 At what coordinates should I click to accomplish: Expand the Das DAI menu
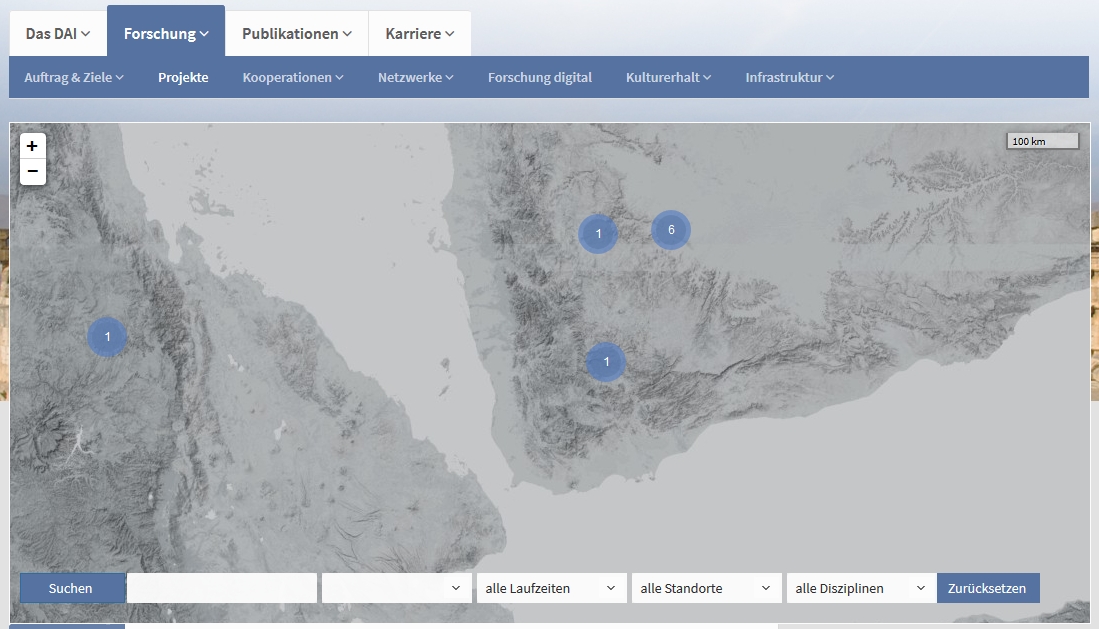pyautogui.click(x=58, y=34)
